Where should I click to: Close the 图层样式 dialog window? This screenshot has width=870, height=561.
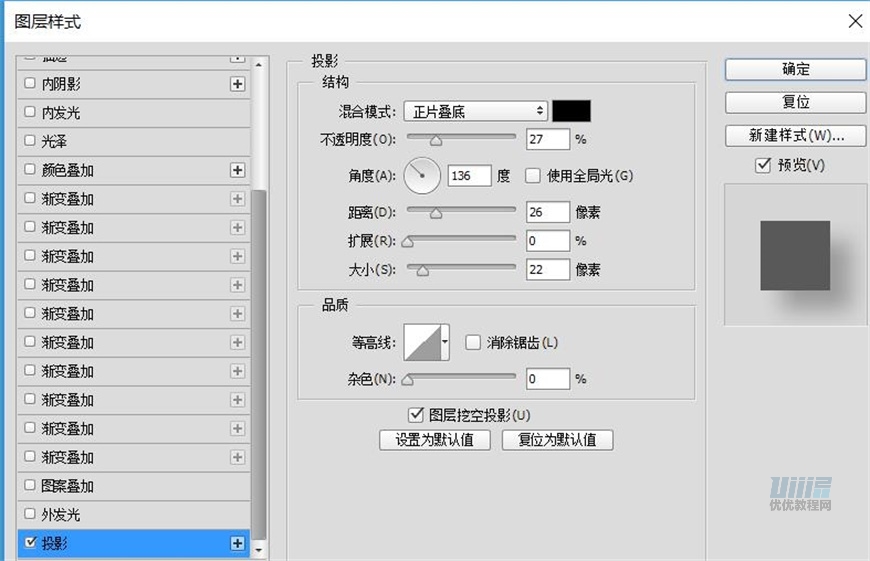coord(854,20)
